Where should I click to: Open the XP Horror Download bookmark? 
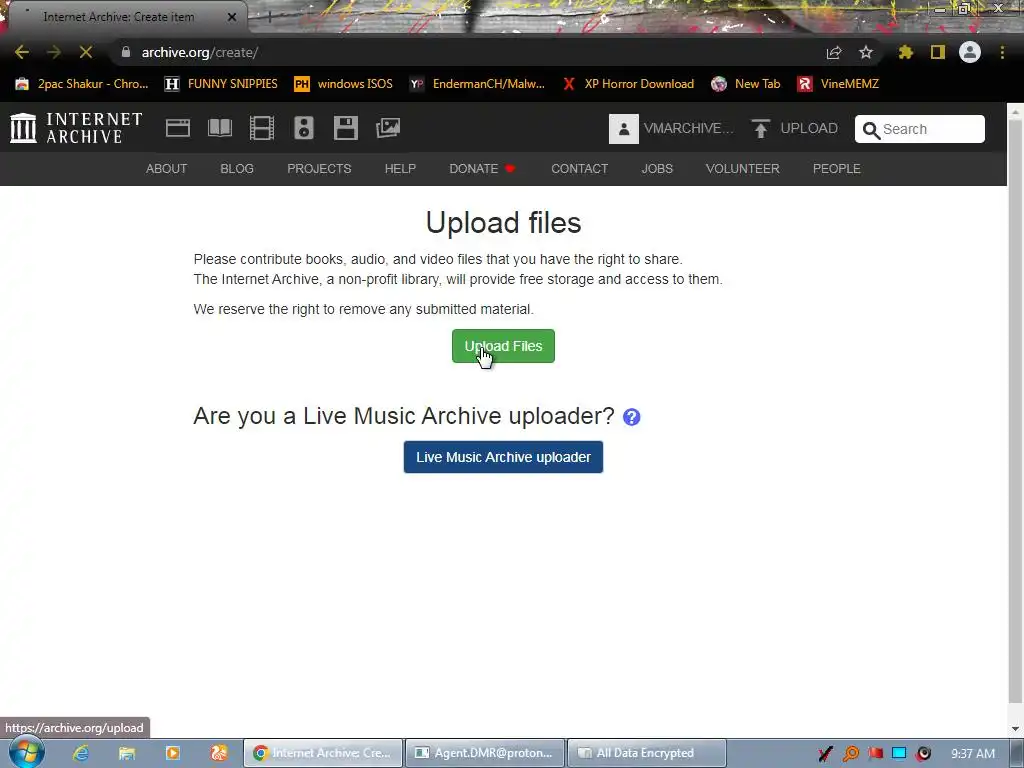pyautogui.click(x=628, y=84)
